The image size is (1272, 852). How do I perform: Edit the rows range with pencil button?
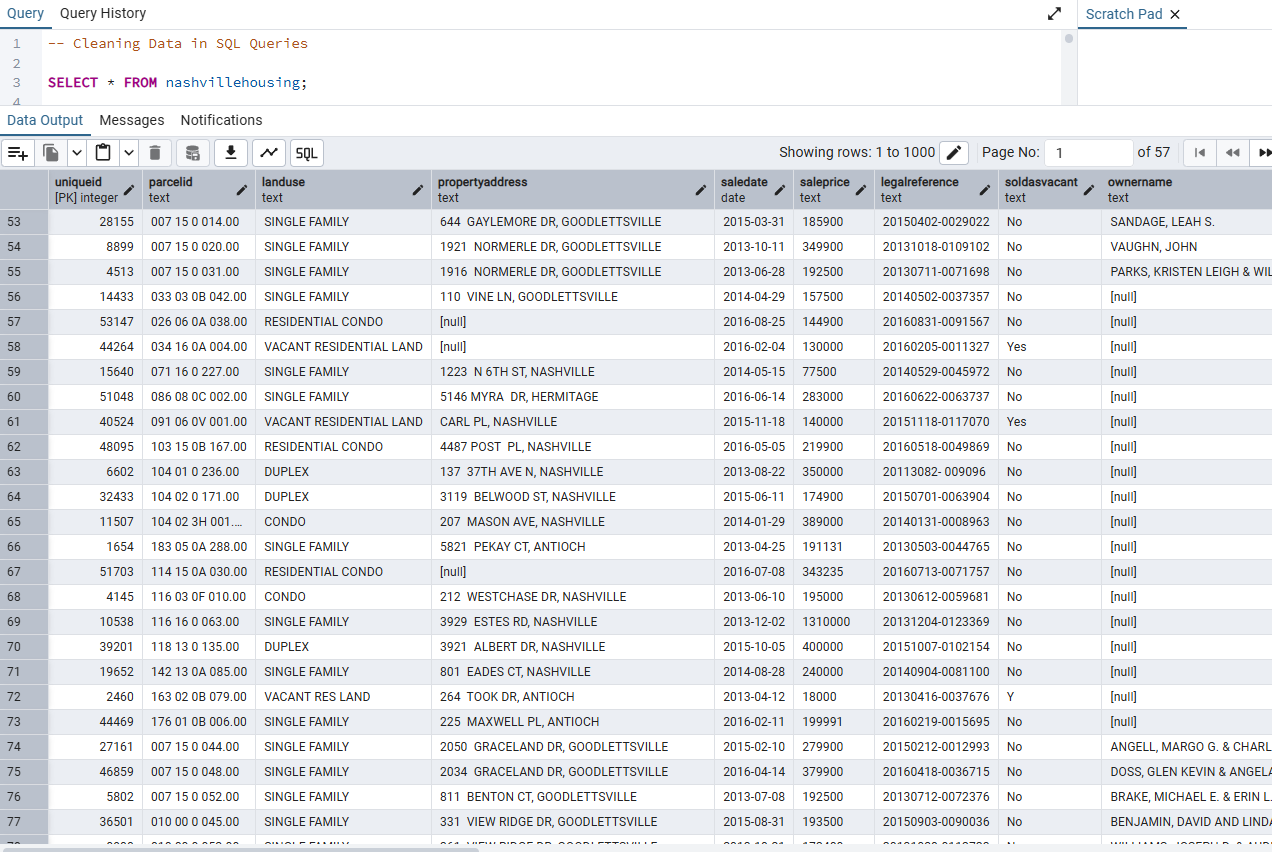pos(954,153)
